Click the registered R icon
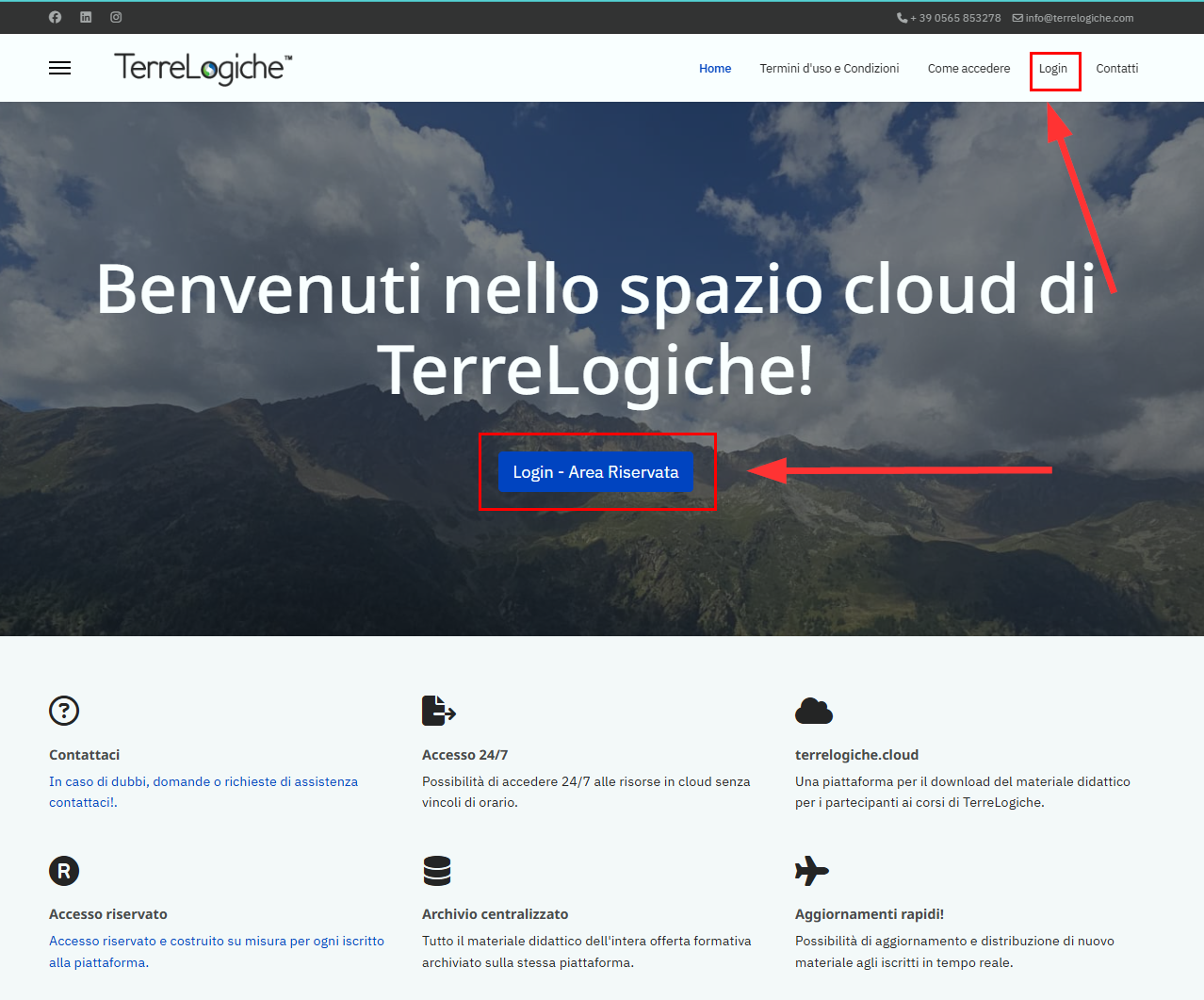Viewport: 1204px width, 1000px height. [64, 871]
